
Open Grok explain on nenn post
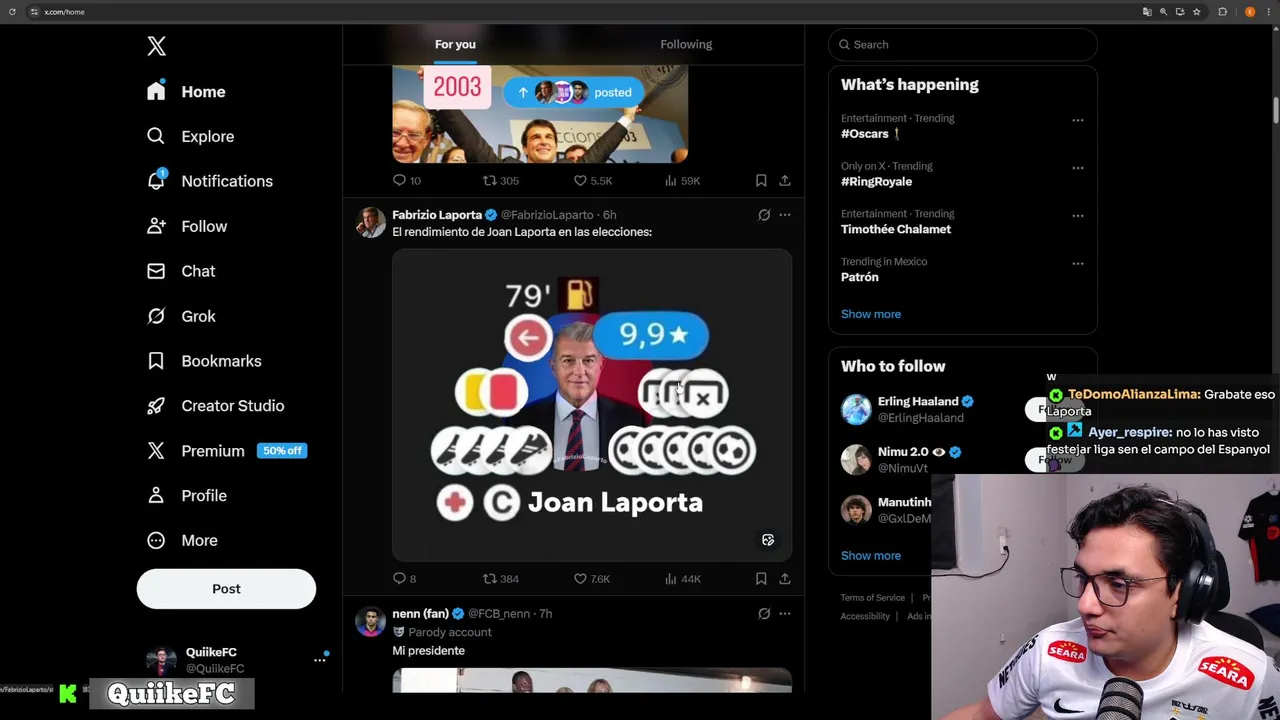764,613
